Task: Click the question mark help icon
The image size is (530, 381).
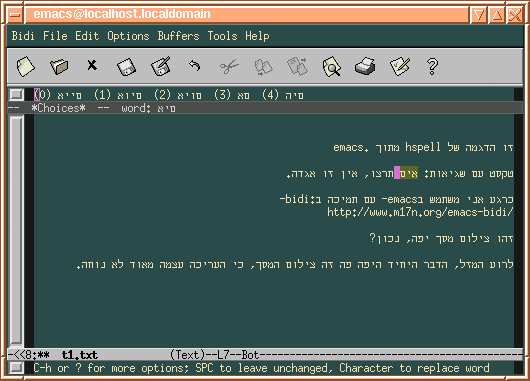Action: point(432,67)
